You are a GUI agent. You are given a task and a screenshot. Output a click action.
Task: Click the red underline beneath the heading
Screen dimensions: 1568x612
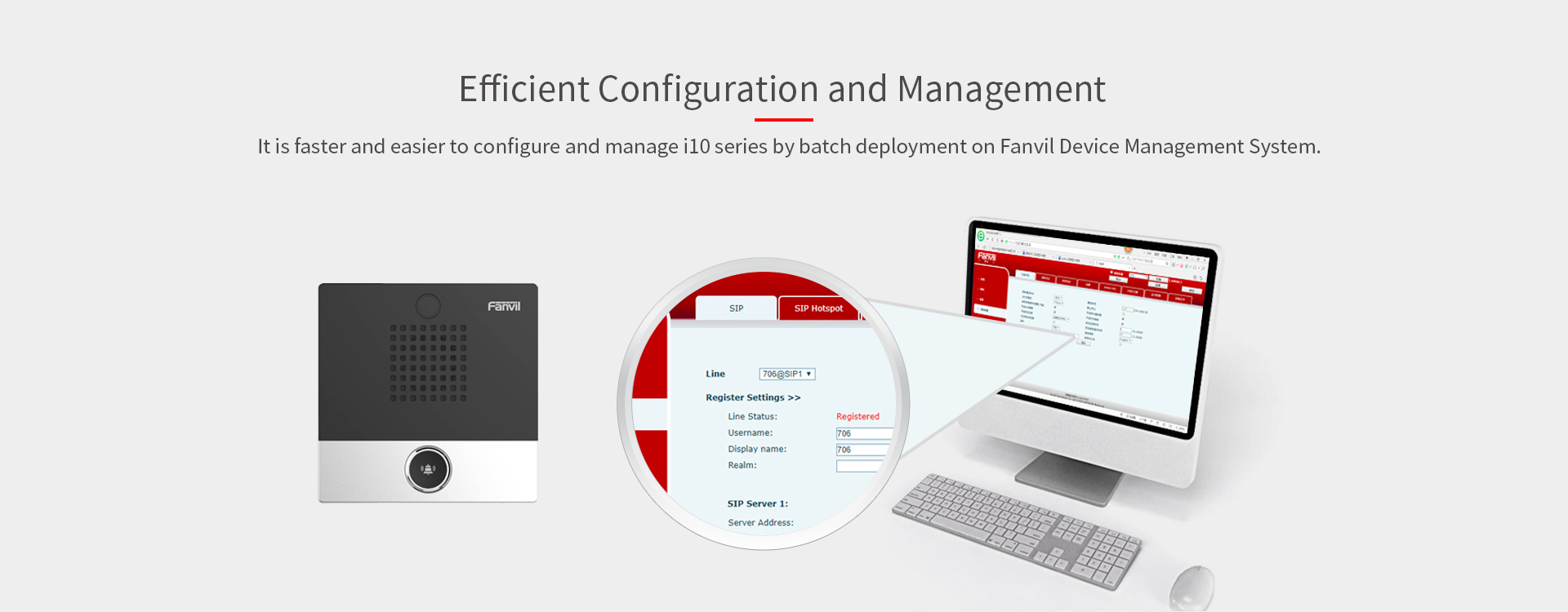point(783,120)
